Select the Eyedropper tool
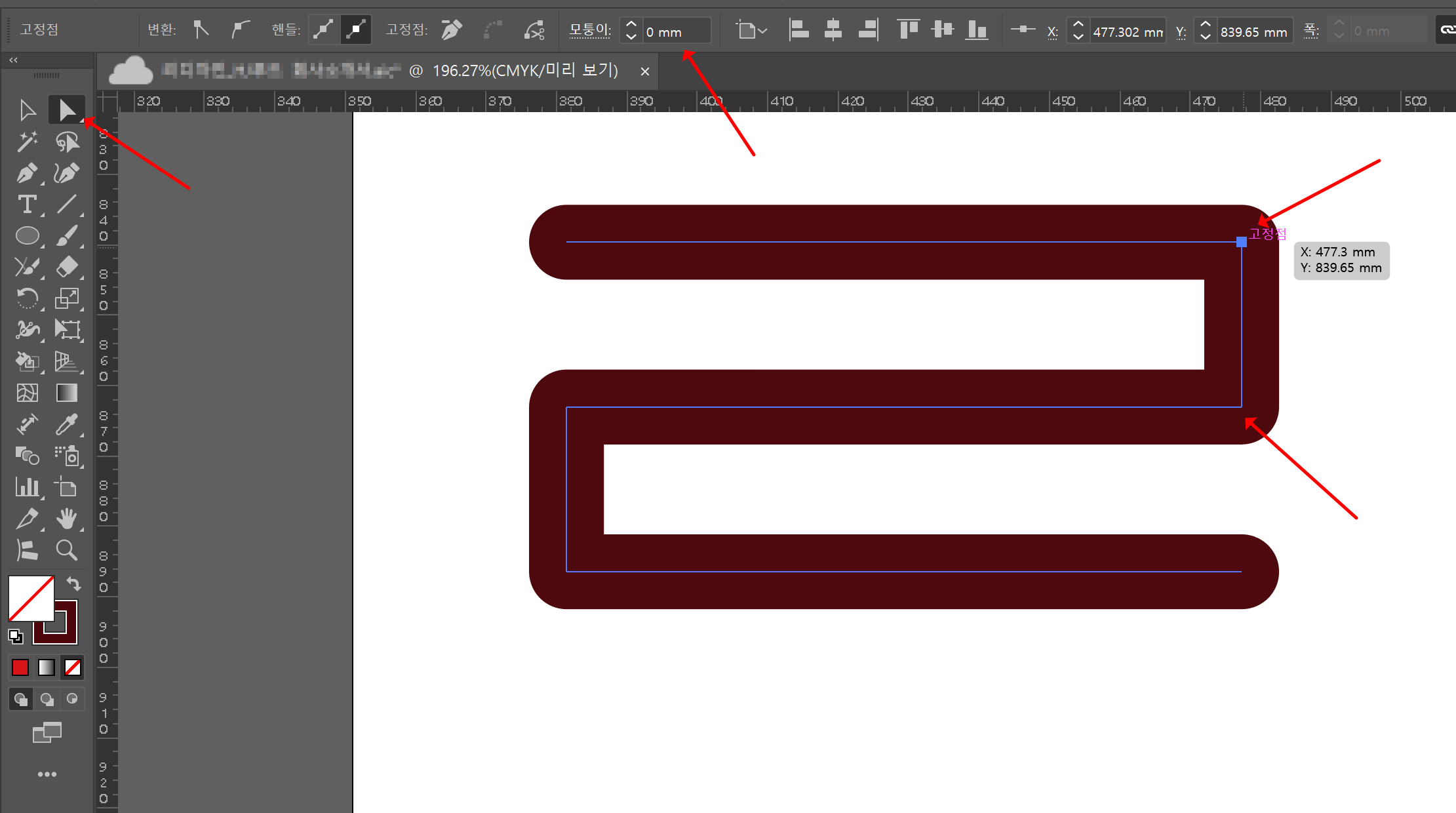Image resolution: width=1456 pixels, height=813 pixels. (x=67, y=424)
